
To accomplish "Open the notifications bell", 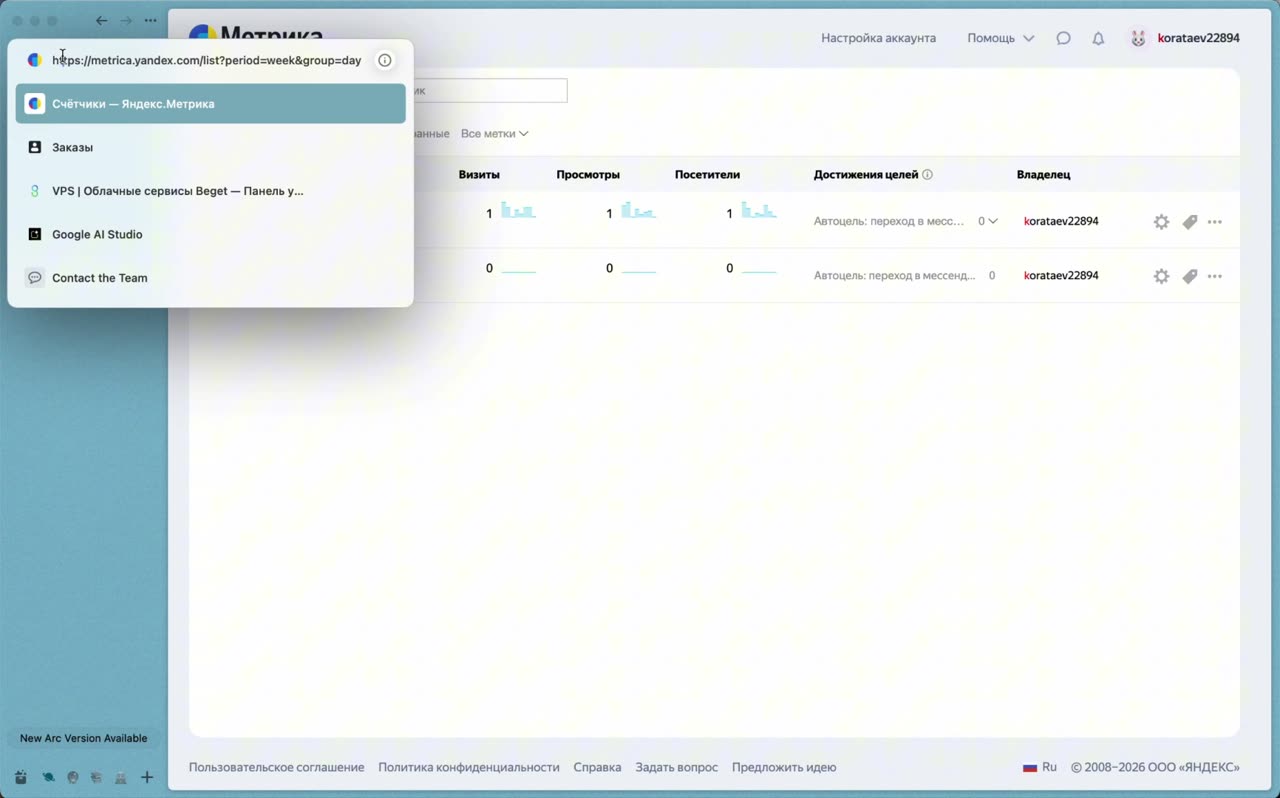I will point(1098,38).
